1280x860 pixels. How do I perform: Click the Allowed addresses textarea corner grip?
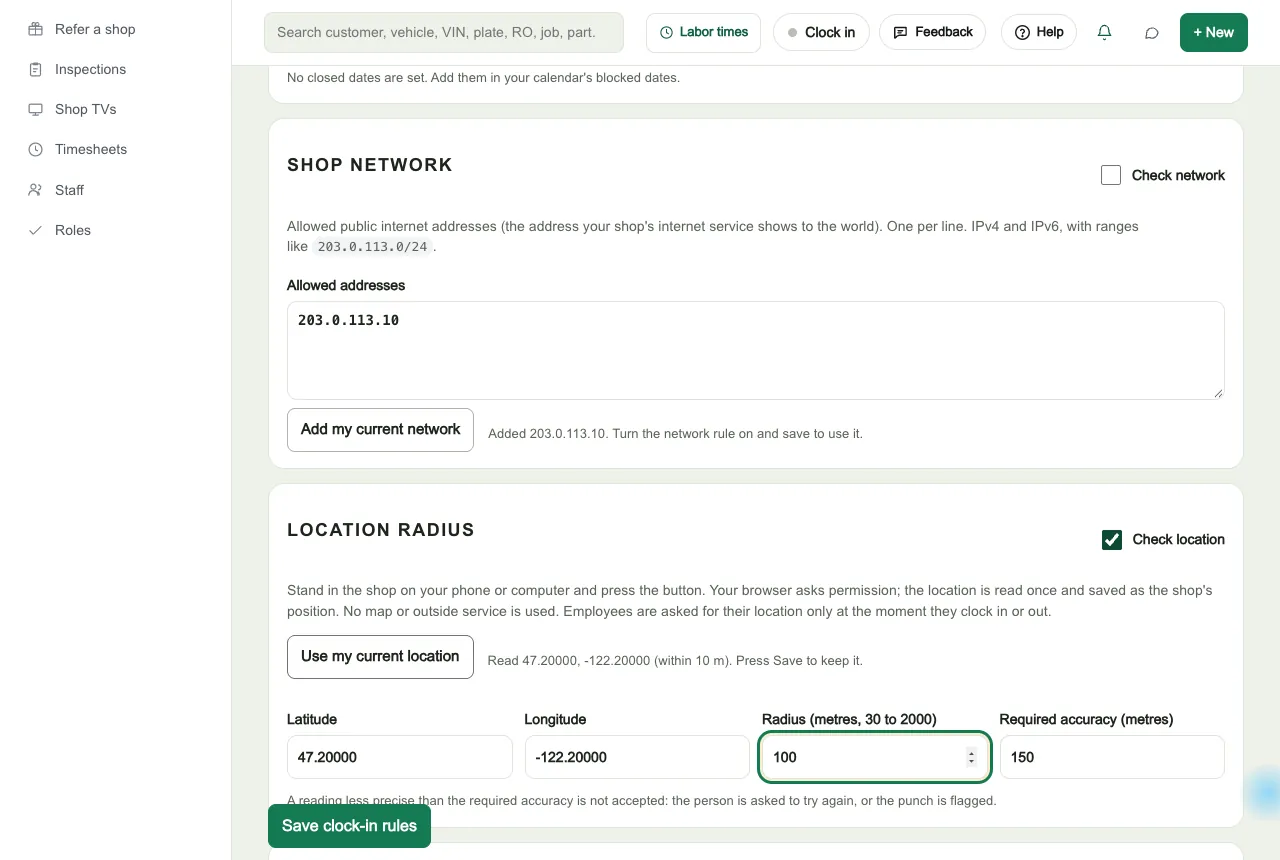[x=1218, y=393]
